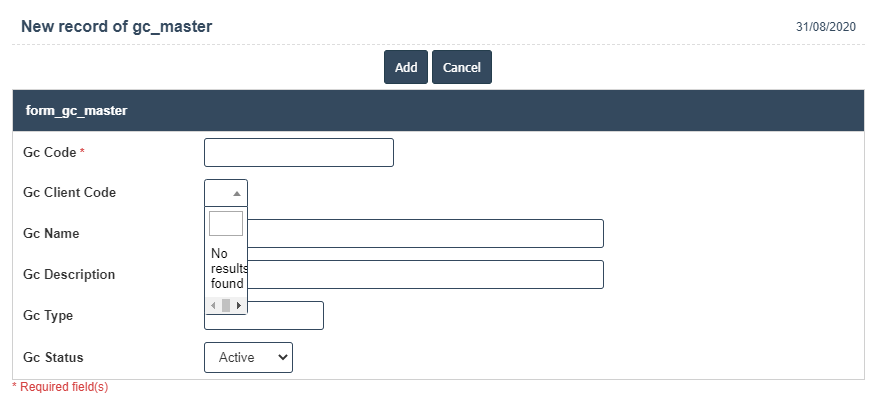Click the 'No results found' message
Viewport: 881px width, 401px height.
click(x=227, y=268)
